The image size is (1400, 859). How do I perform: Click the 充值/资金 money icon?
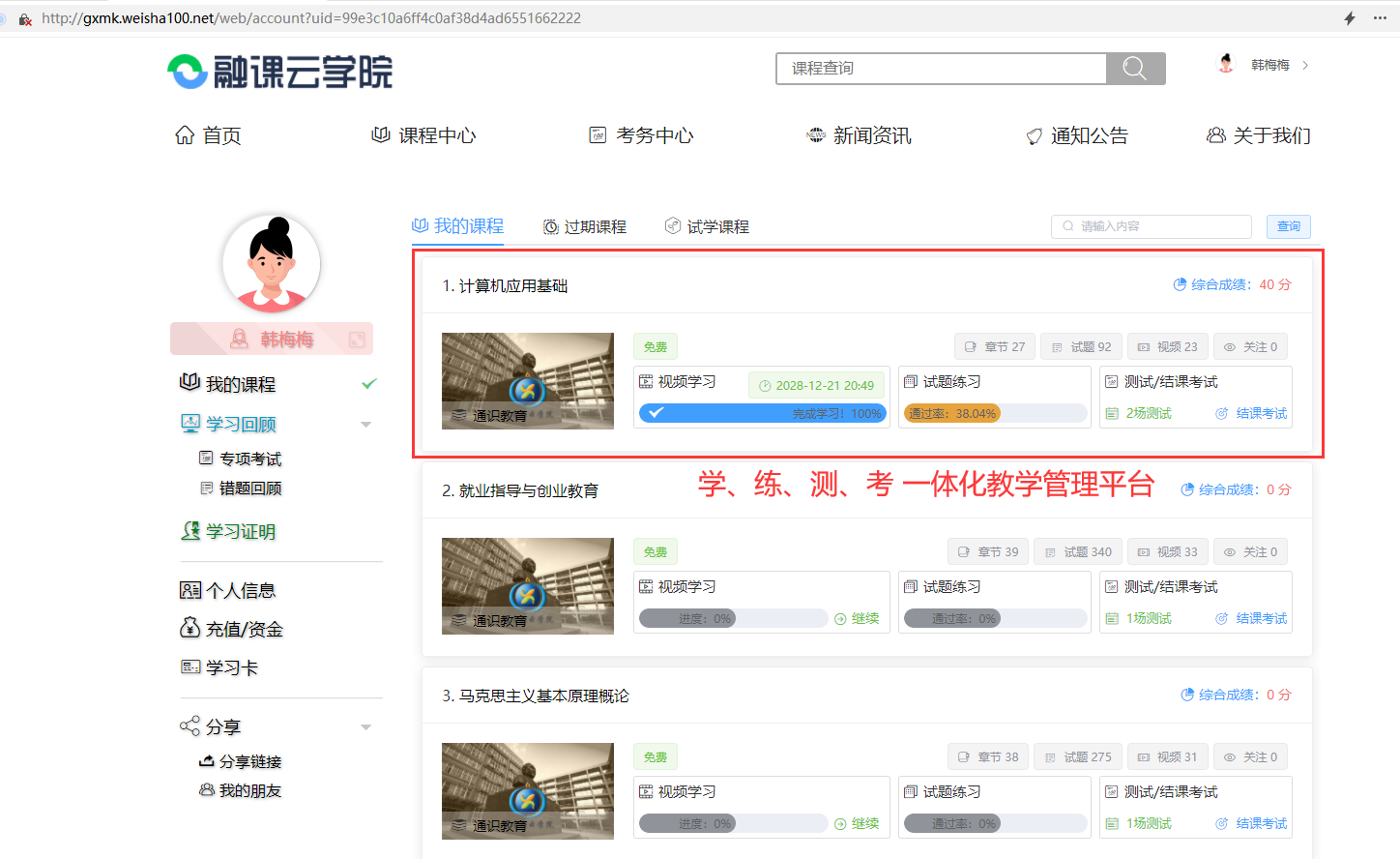tap(190, 628)
